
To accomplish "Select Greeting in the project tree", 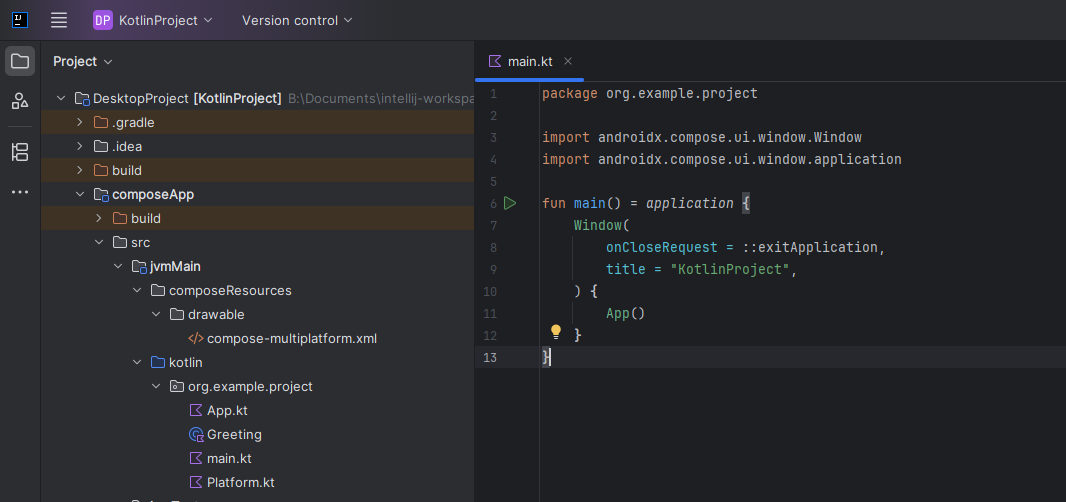I will (234, 435).
